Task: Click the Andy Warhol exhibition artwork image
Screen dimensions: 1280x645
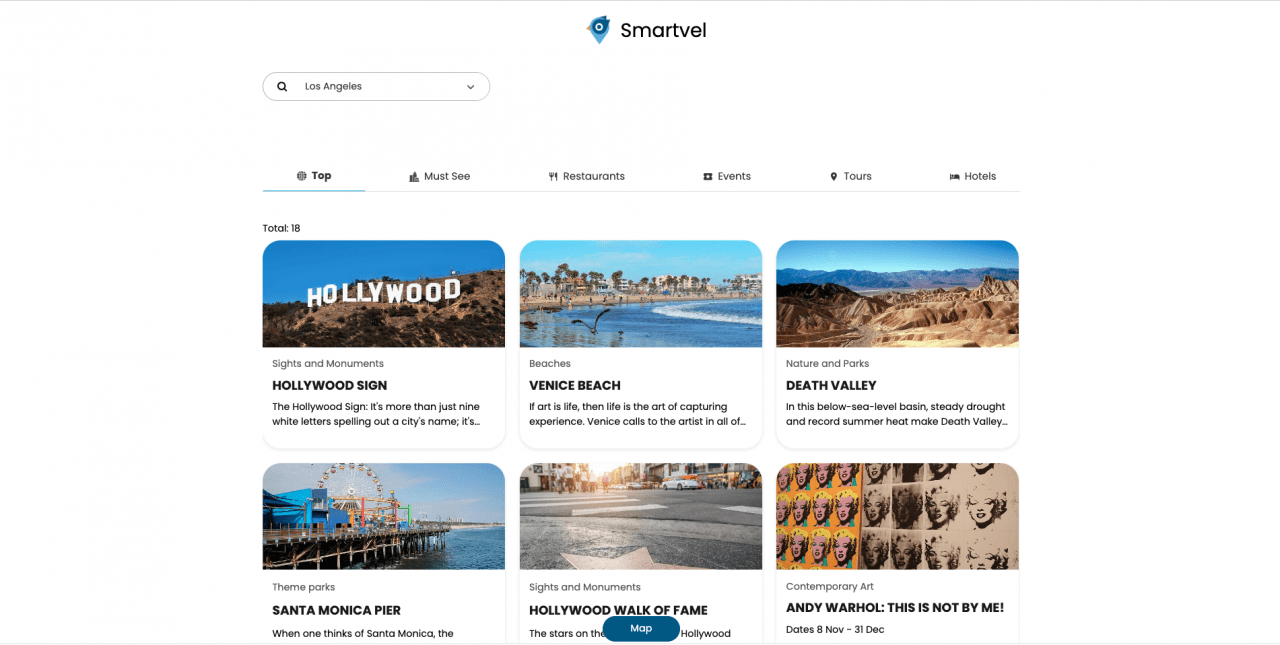Action: (897, 516)
